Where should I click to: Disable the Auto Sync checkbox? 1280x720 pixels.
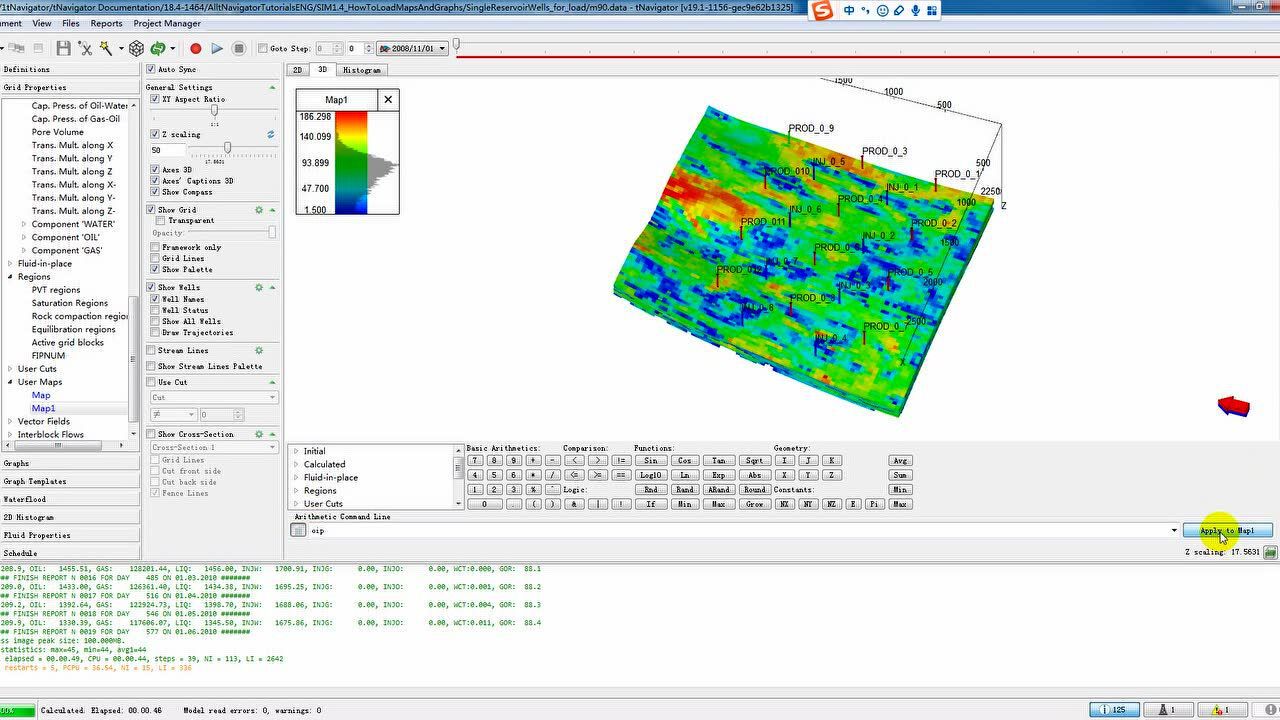(152, 69)
